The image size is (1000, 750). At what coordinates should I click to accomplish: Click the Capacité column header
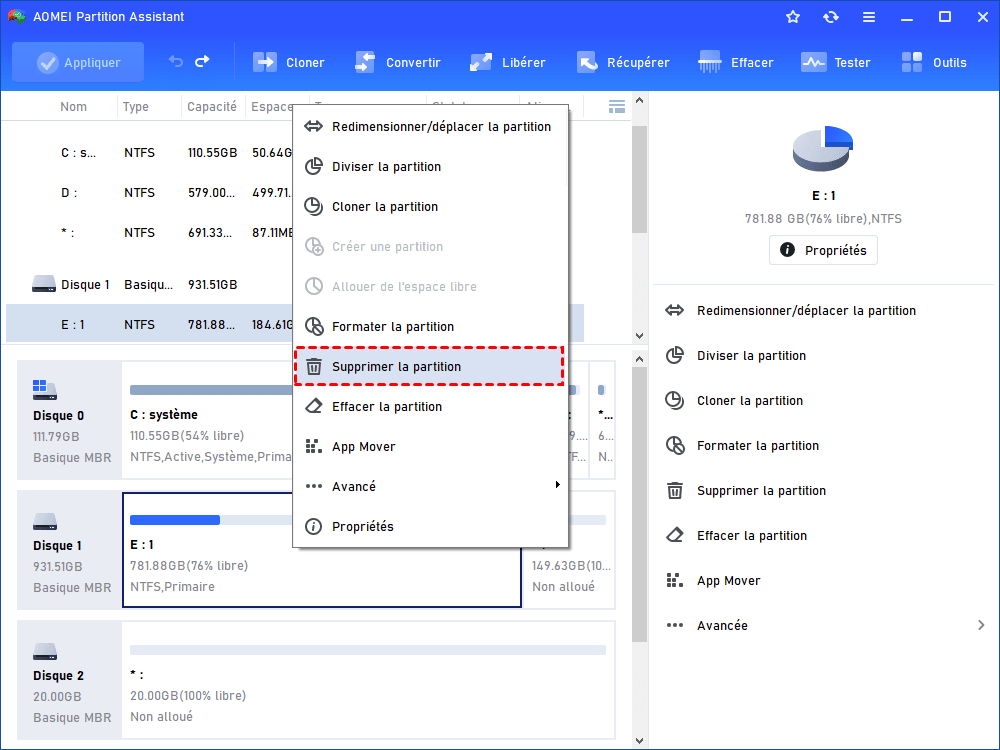(x=212, y=107)
